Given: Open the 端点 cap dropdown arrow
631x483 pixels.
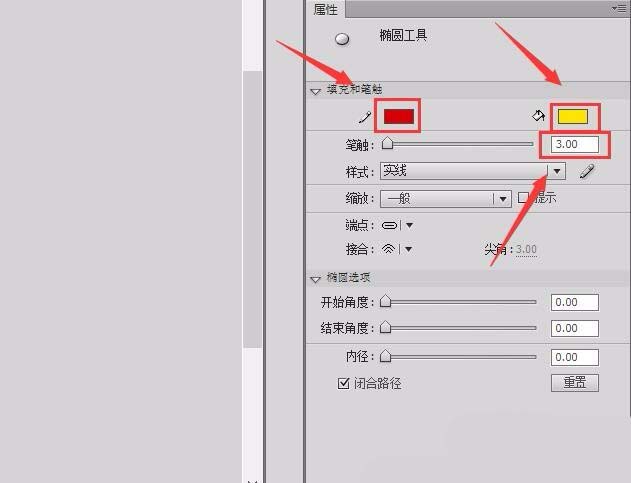Looking at the screenshot, I should pos(409,225).
